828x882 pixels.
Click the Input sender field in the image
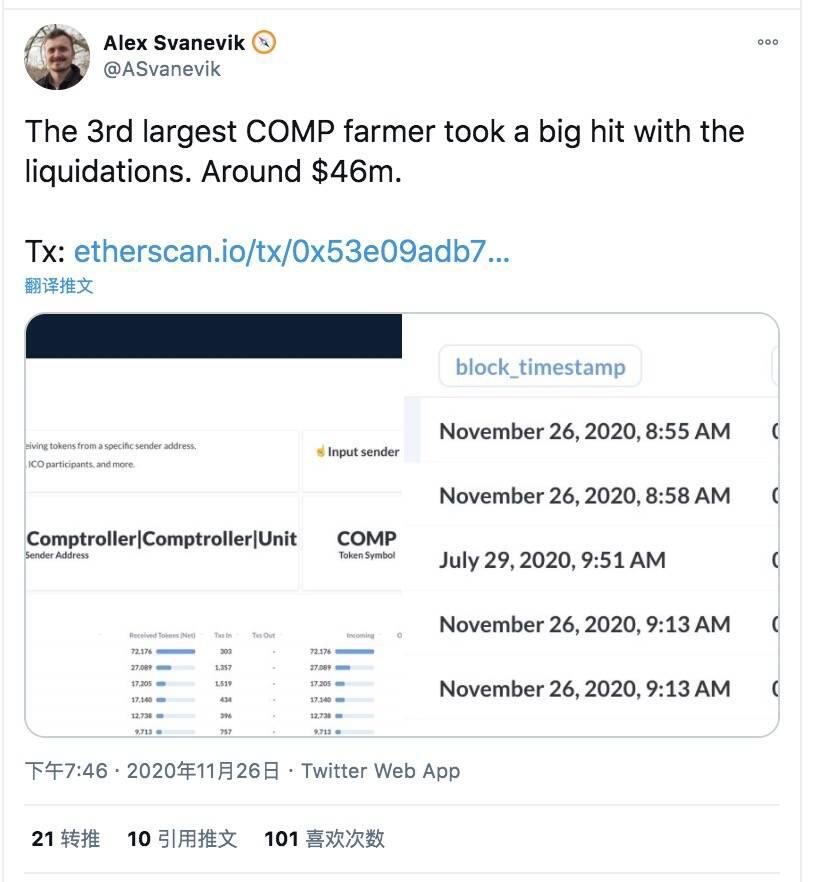point(357,452)
